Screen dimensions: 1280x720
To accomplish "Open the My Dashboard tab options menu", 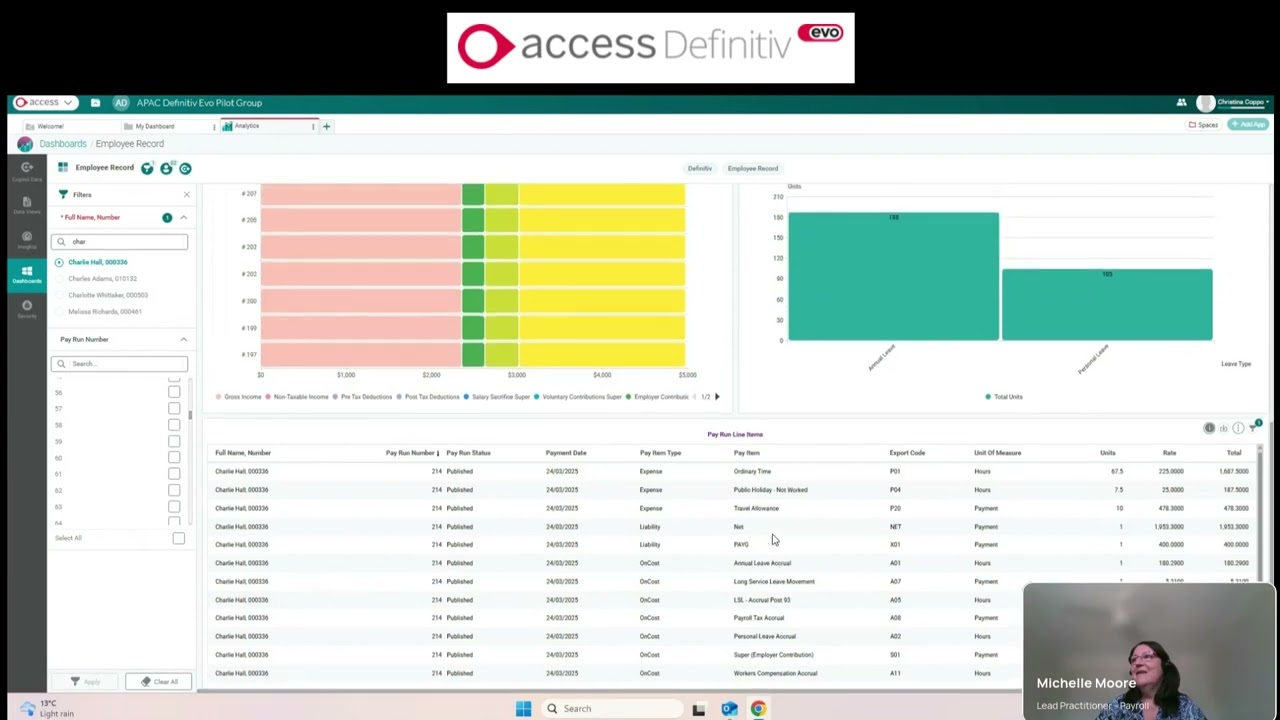I will coord(214,127).
